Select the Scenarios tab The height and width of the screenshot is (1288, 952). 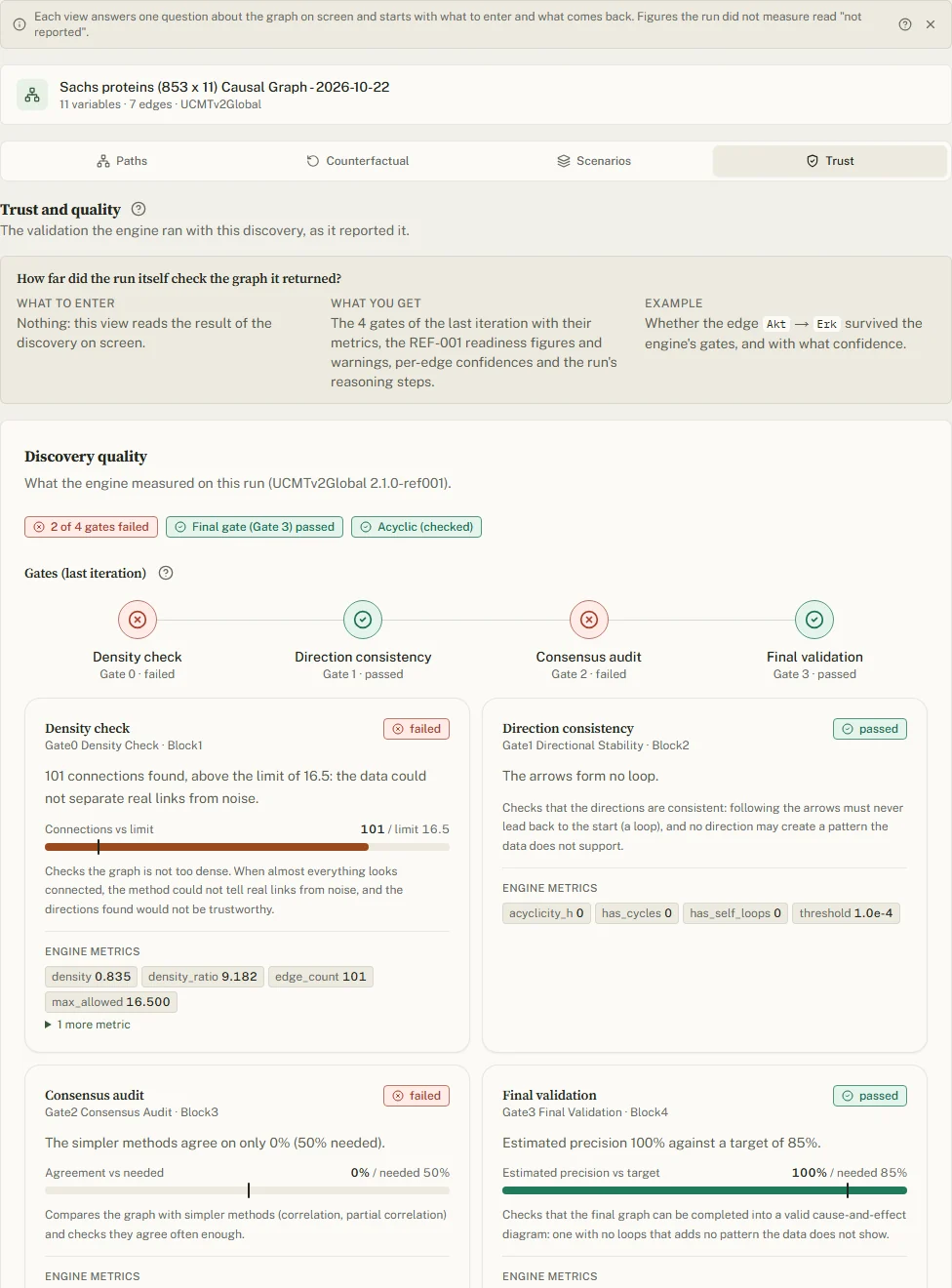[x=594, y=161]
